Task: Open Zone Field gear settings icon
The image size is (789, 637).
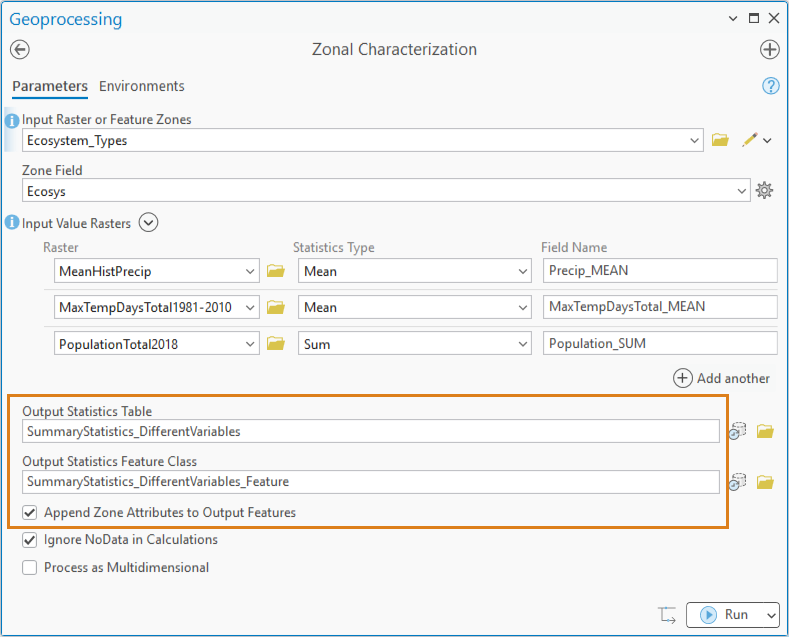Action: click(x=764, y=190)
